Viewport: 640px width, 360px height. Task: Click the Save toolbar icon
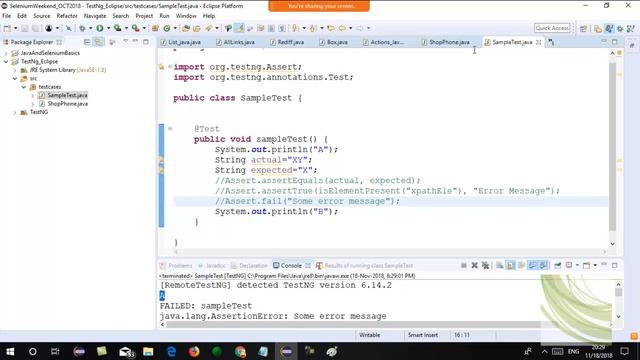pos(24,28)
